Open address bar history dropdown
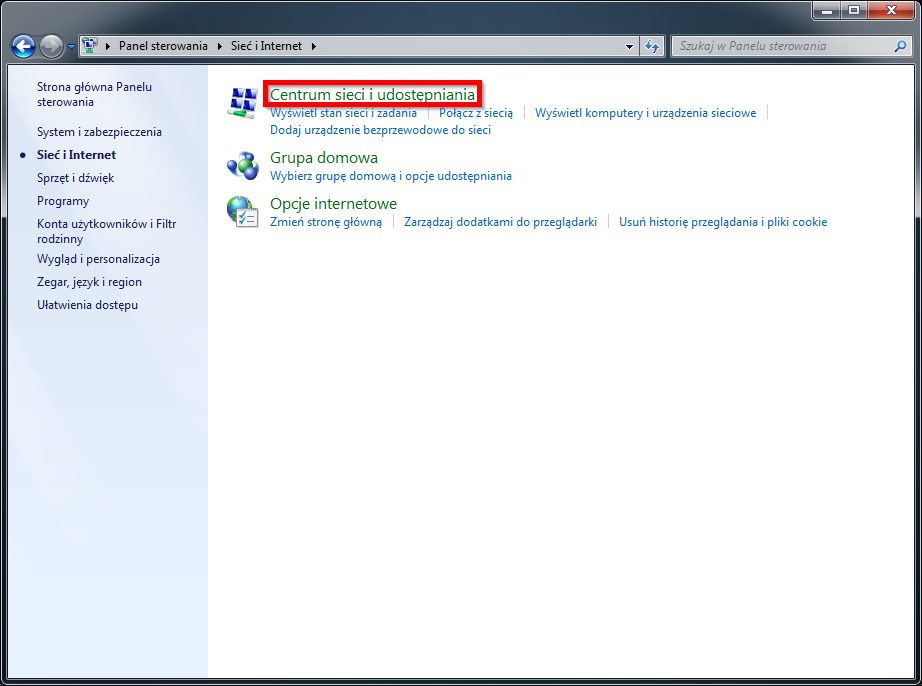 [629, 46]
